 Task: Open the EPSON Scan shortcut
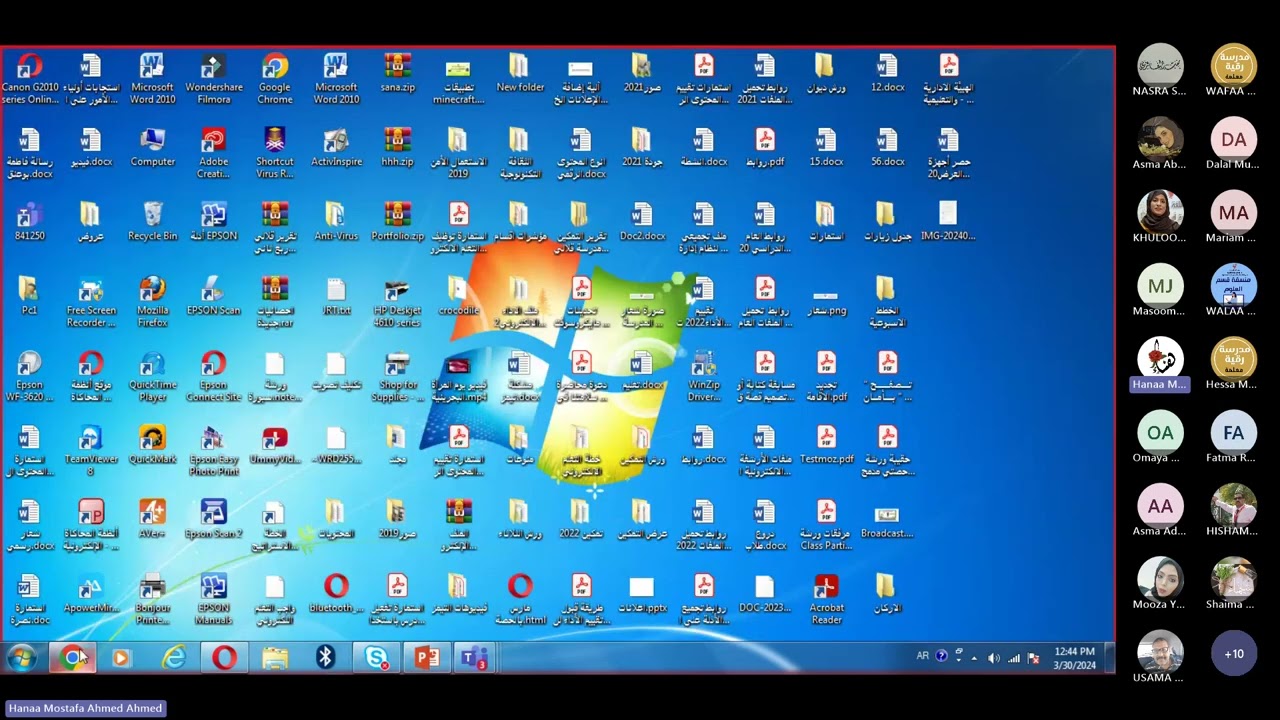pyautogui.click(x=213, y=295)
